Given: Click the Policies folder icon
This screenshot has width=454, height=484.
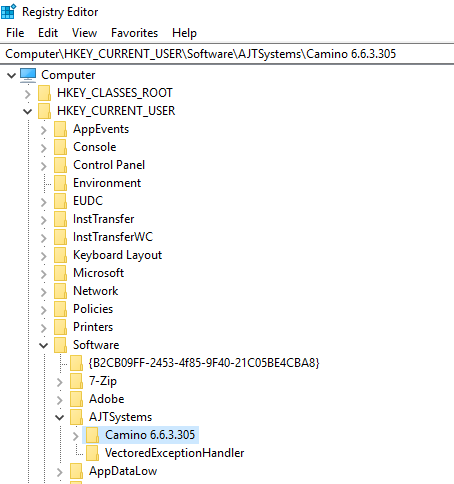Looking at the screenshot, I should pos(60,309).
